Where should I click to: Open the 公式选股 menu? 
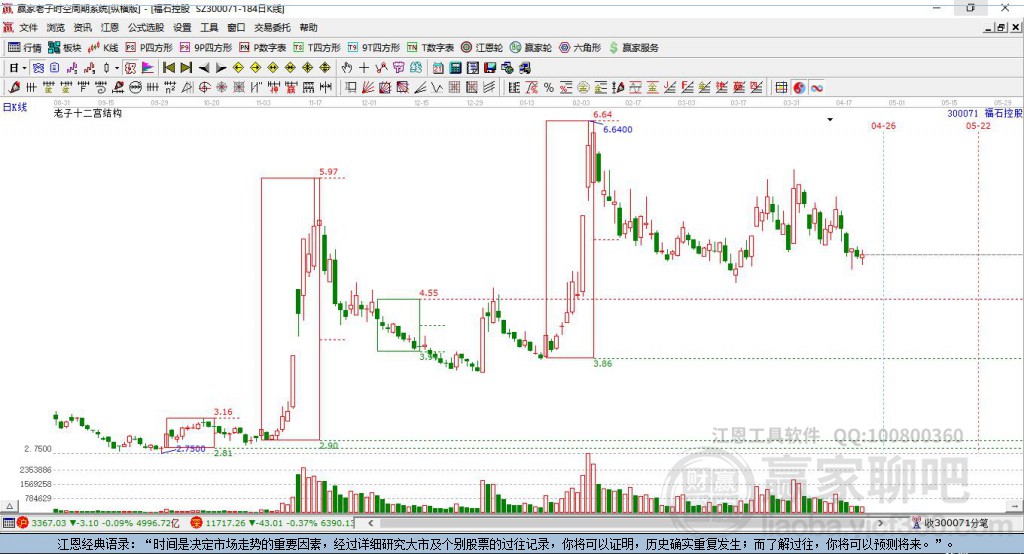click(145, 28)
